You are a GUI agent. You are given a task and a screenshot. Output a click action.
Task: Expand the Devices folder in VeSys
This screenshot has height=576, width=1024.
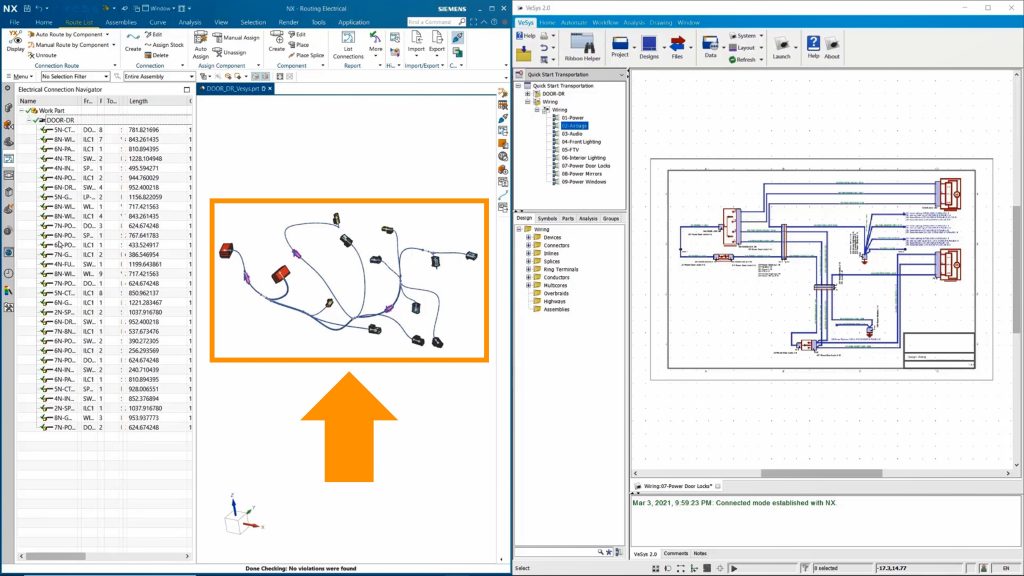coord(528,238)
